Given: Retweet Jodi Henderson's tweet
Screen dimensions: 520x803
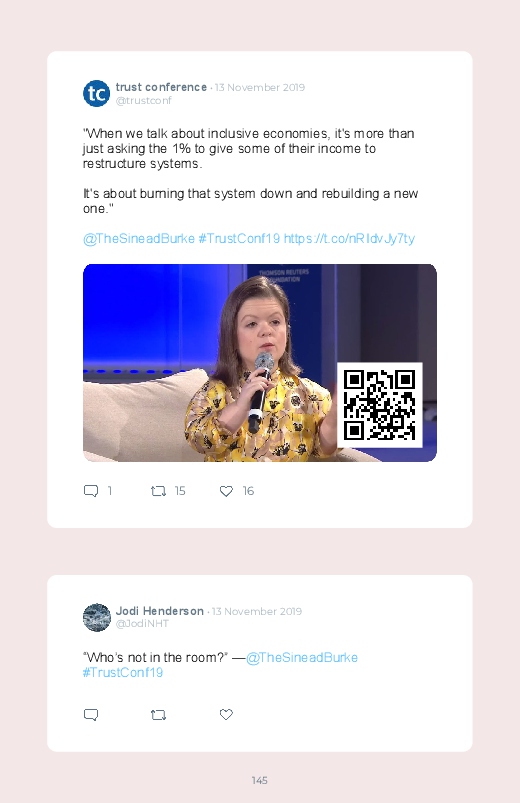Looking at the screenshot, I should click(x=158, y=714).
